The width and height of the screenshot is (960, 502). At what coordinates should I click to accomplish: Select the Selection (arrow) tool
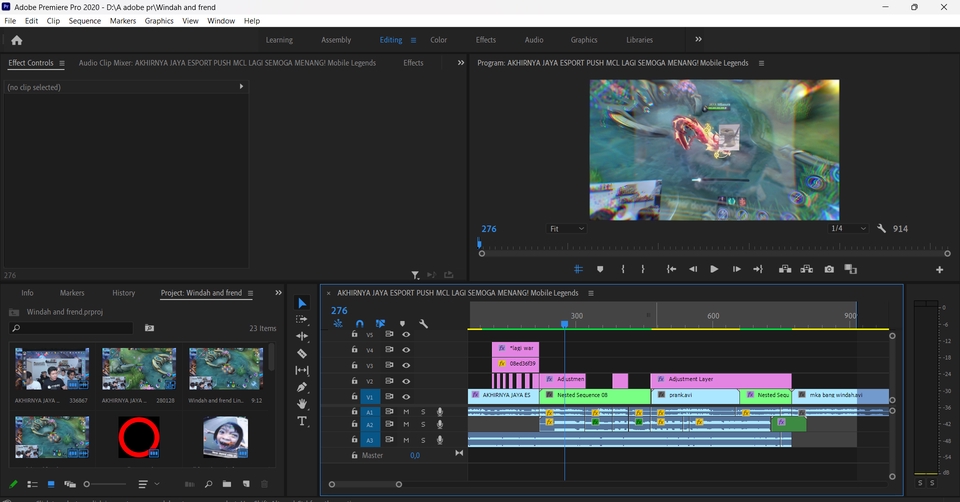(x=302, y=303)
